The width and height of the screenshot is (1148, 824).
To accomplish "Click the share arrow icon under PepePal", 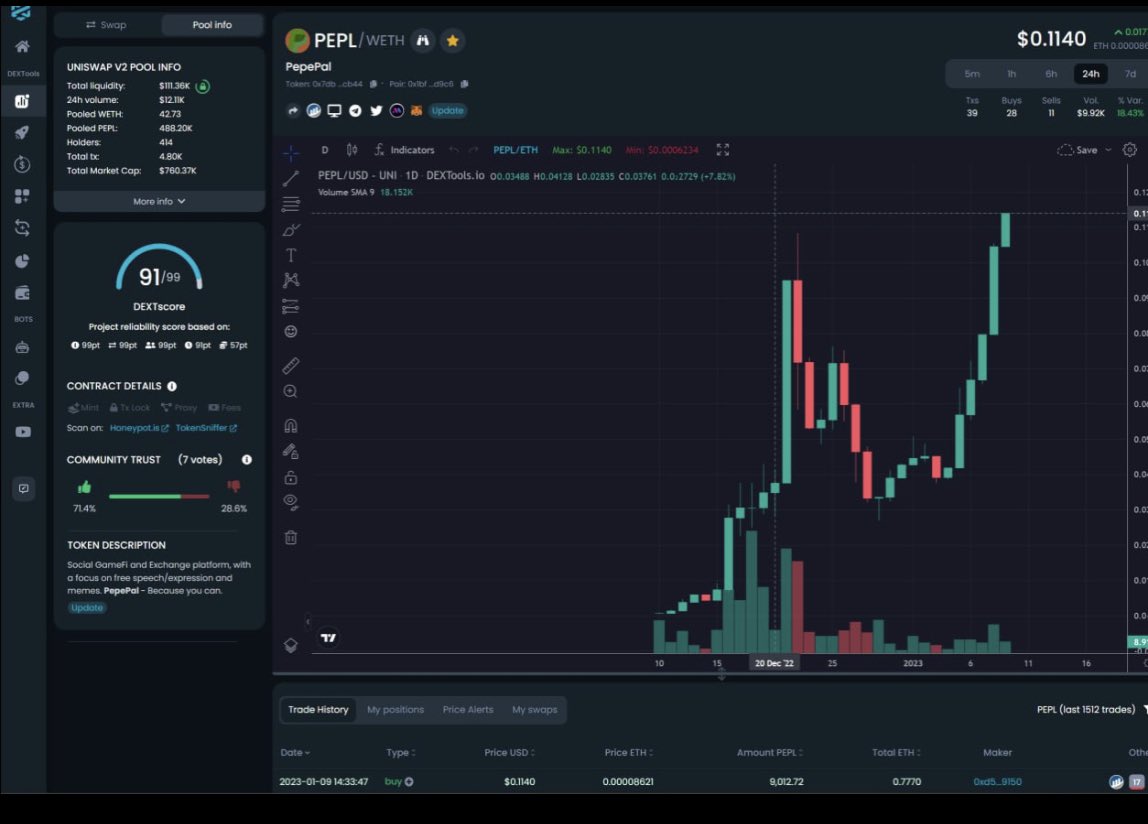I will coord(293,111).
